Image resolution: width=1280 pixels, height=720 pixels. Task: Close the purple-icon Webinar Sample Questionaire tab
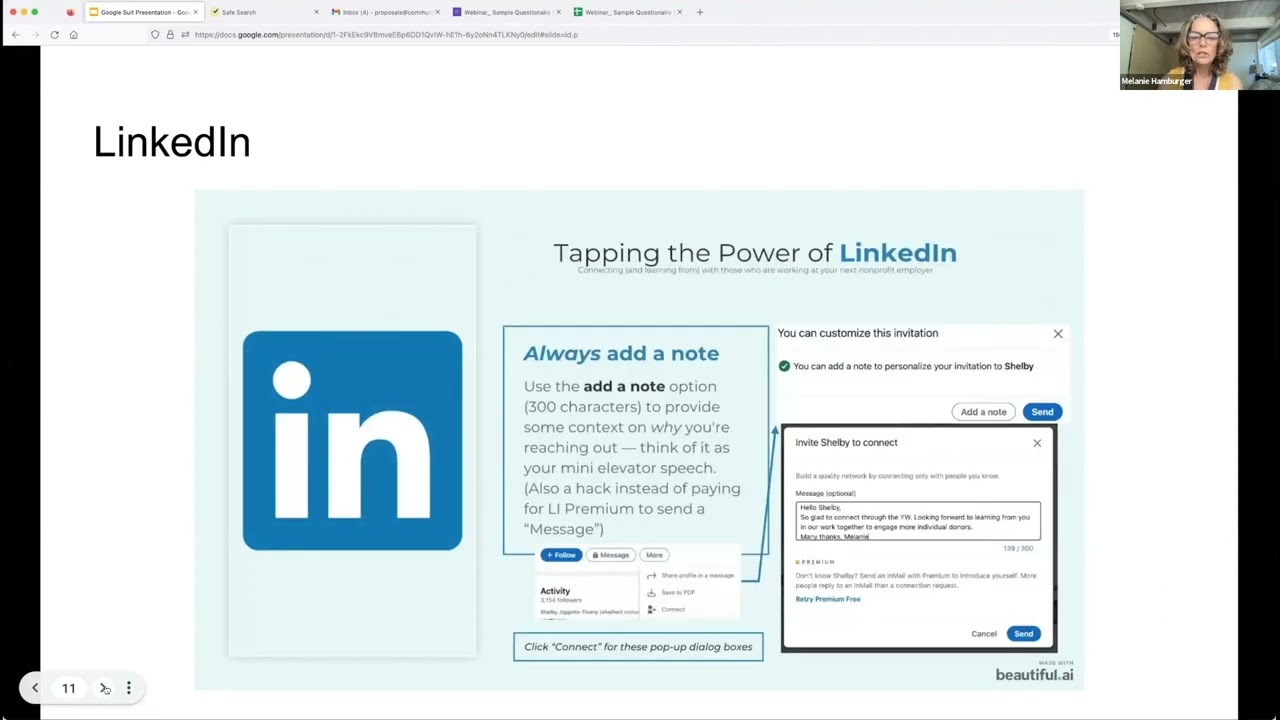pyautogui.click(x=558, y=12)
